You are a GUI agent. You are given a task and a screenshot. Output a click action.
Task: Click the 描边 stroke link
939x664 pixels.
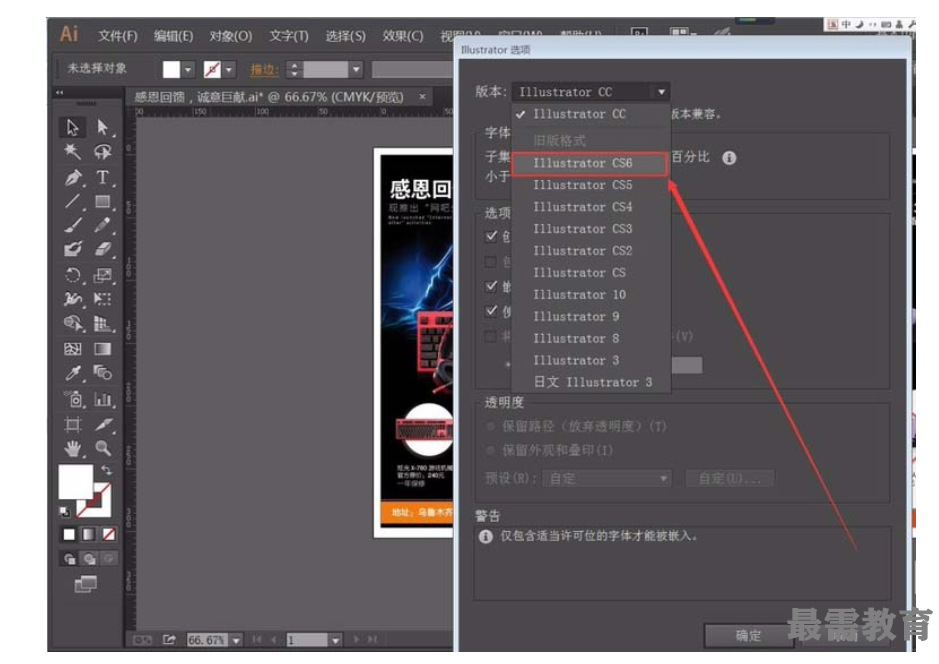(263, 69)
